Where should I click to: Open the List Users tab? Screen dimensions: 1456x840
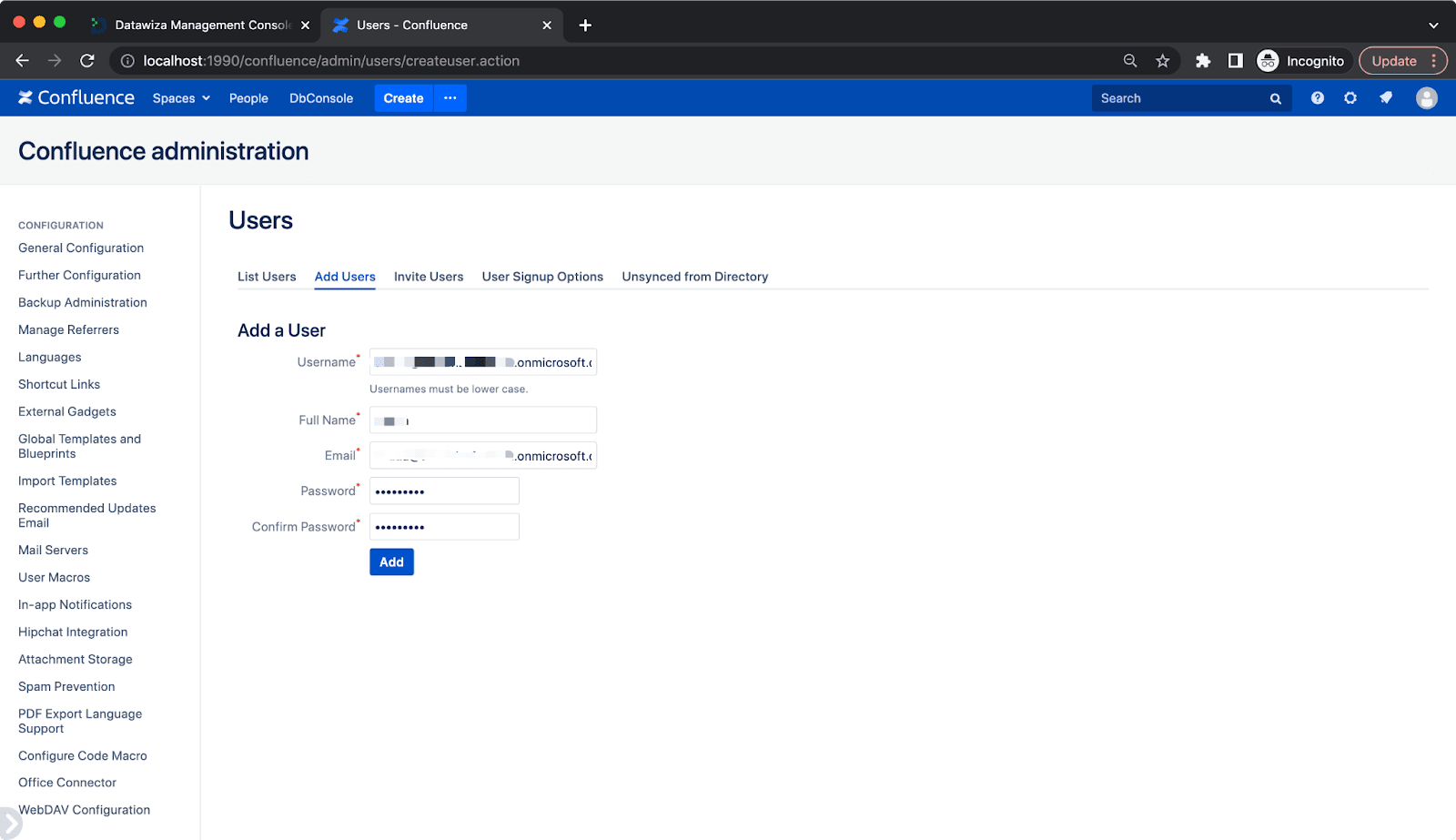[x=267, y=277]
